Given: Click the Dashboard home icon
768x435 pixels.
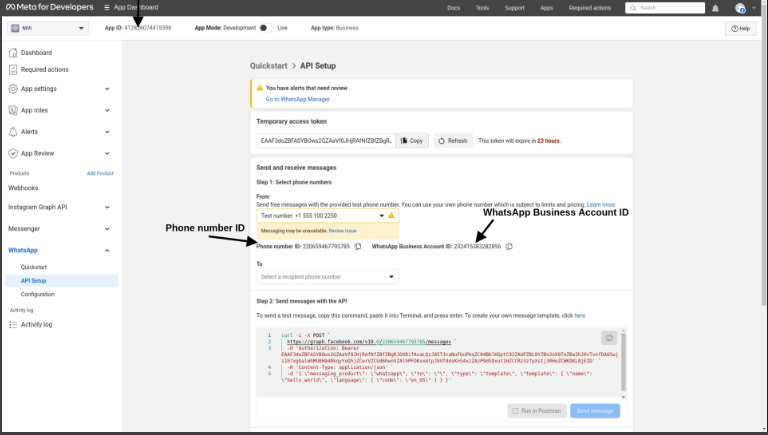Looking at the screenshot, I should click(13, 52).
